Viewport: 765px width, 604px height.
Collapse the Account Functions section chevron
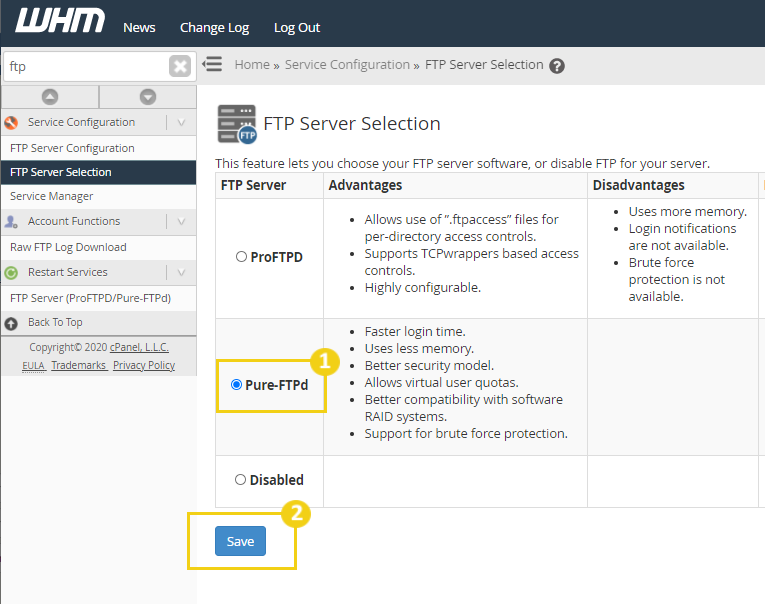(181, 221)
